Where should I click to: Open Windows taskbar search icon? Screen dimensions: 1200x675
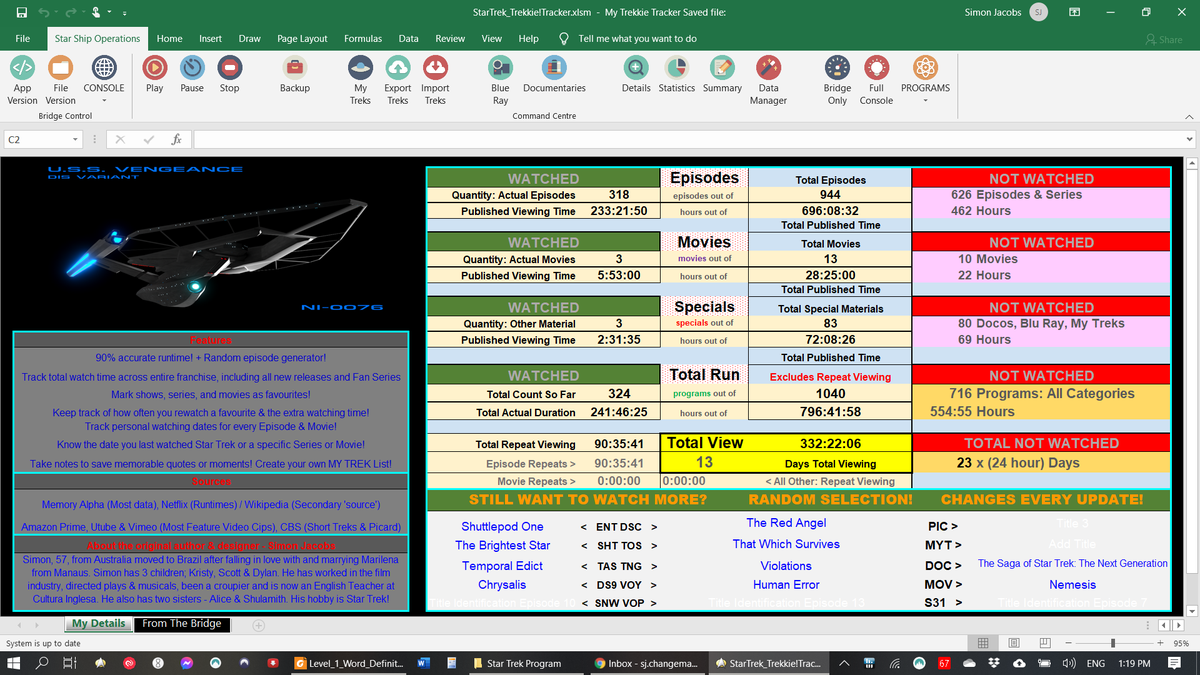coord(44,663)
